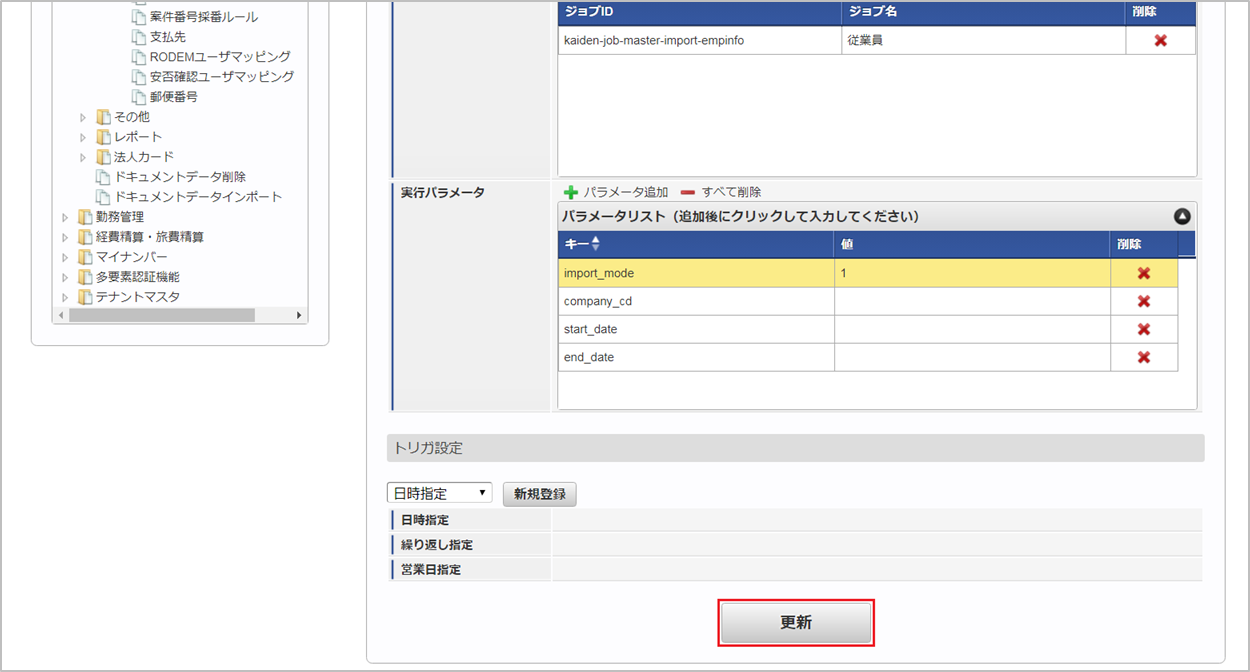Image resolution: width=1250 pixels, height=672 pixels.
Task: Select the end_date key cell
Action: click(696, 357)
